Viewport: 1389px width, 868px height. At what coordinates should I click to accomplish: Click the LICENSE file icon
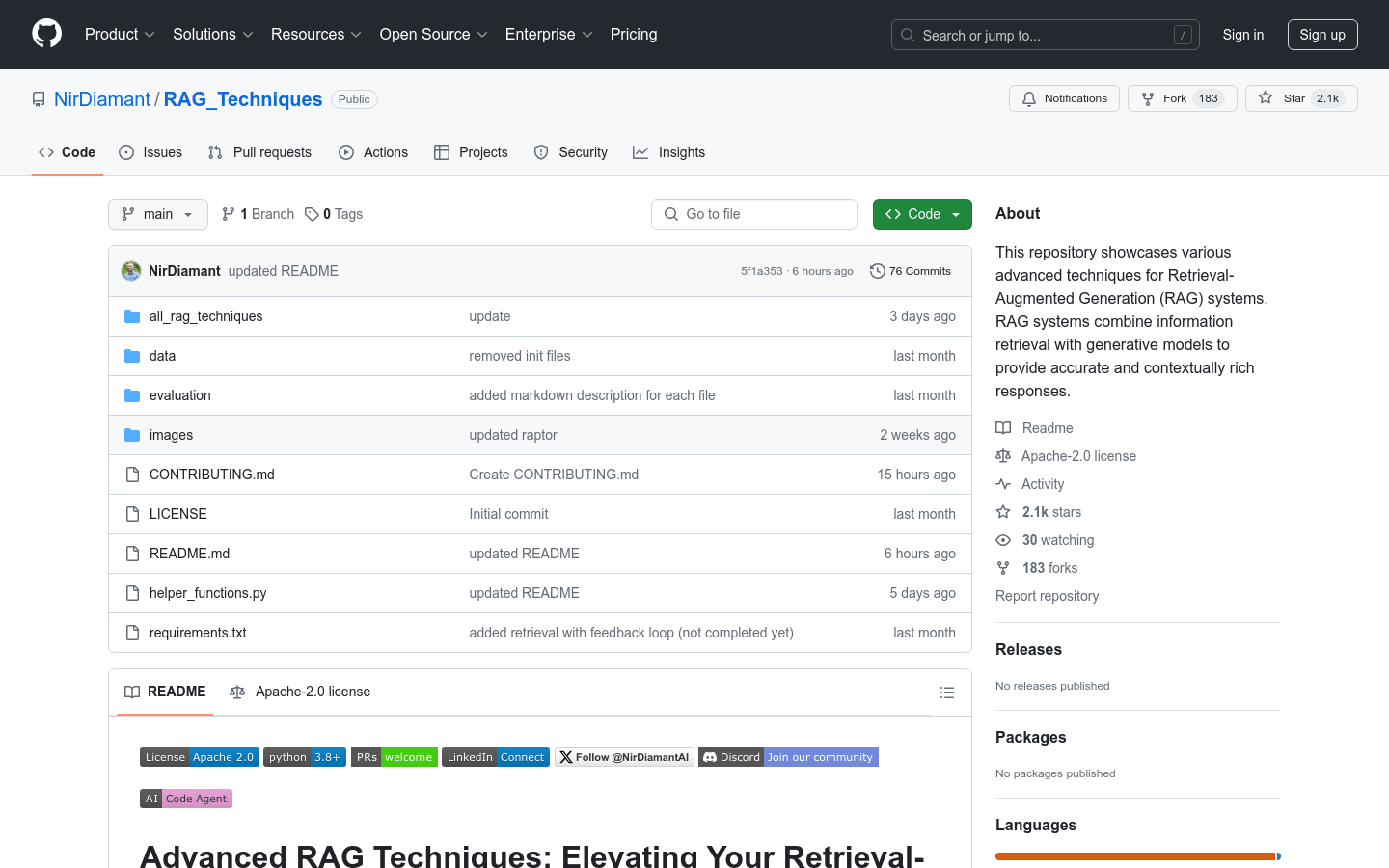(132, 514)
